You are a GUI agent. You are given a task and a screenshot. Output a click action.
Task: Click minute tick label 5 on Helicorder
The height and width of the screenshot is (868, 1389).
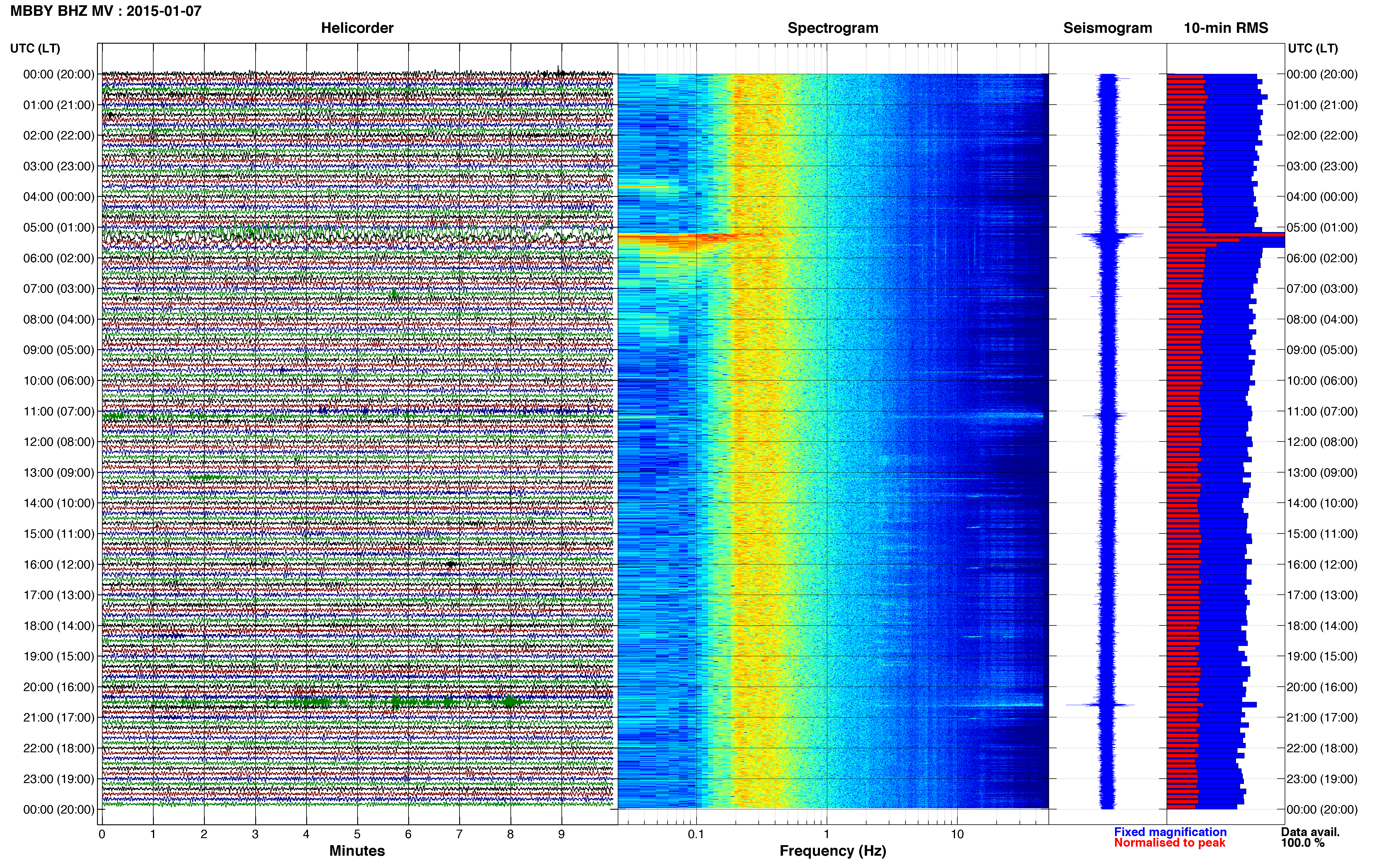point(357,834)
